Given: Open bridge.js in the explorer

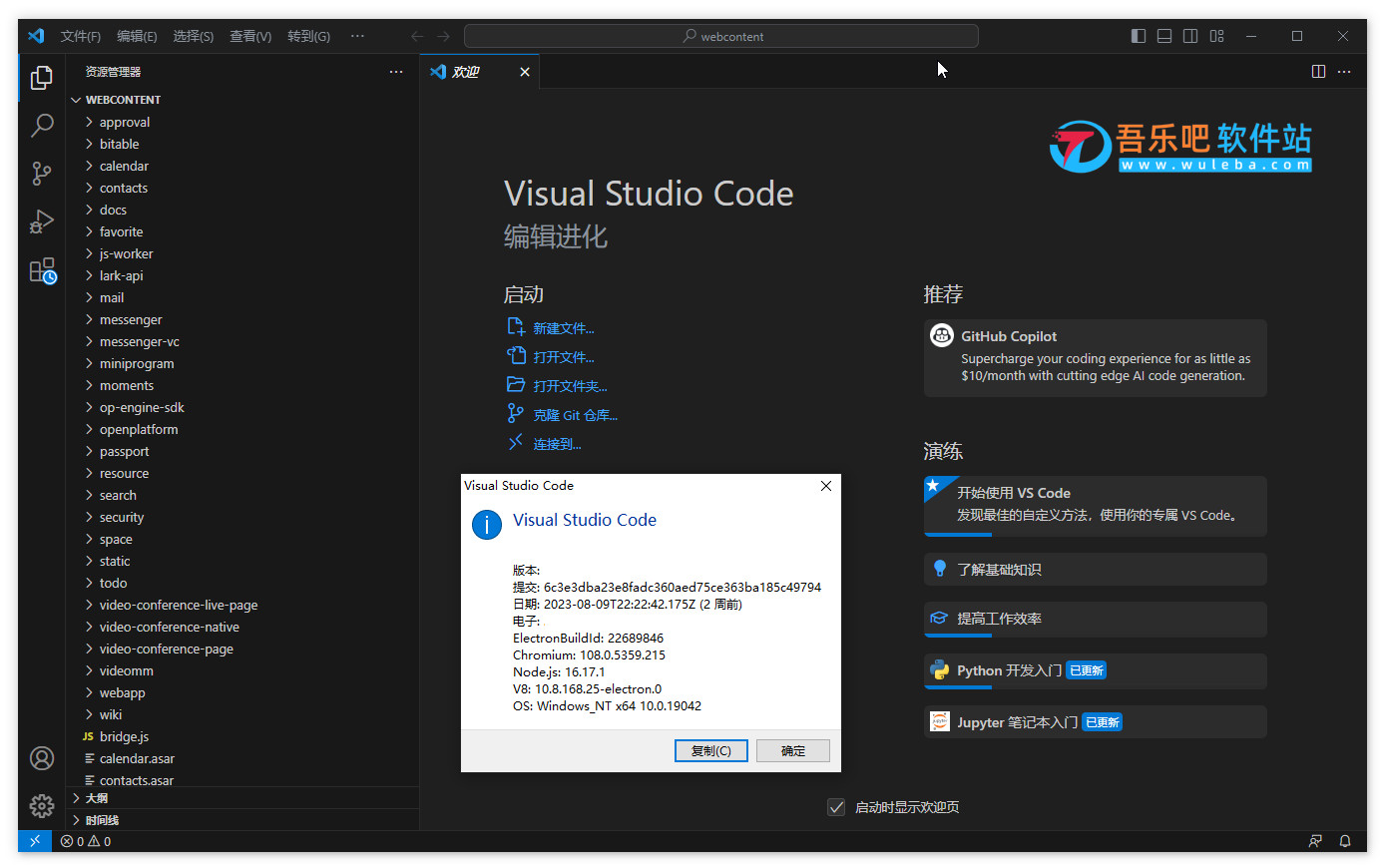Looking at the screenshot, I should (x=244, y=736).
